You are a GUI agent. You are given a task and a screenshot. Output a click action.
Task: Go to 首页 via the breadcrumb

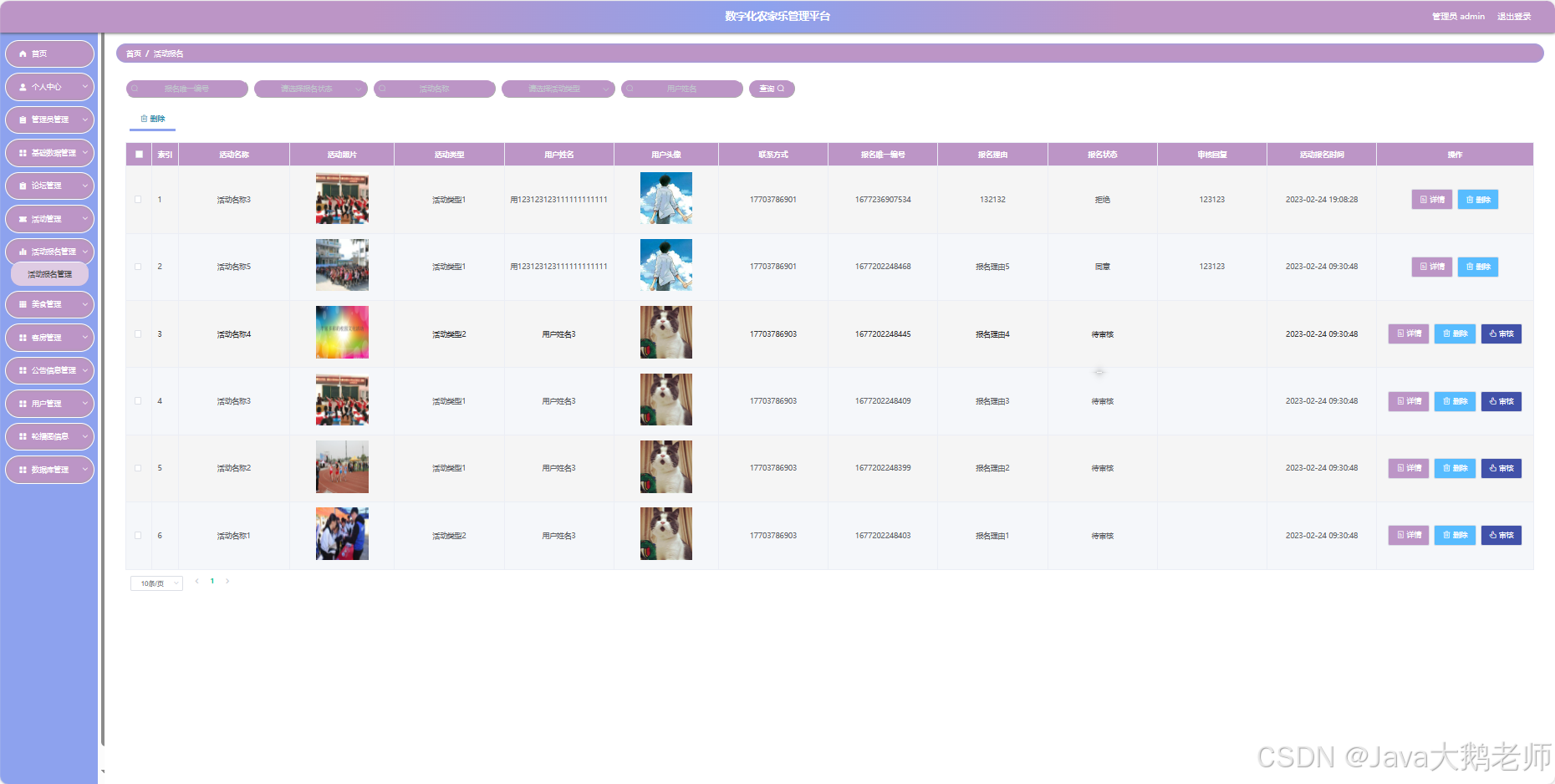(x=134, y=53)
